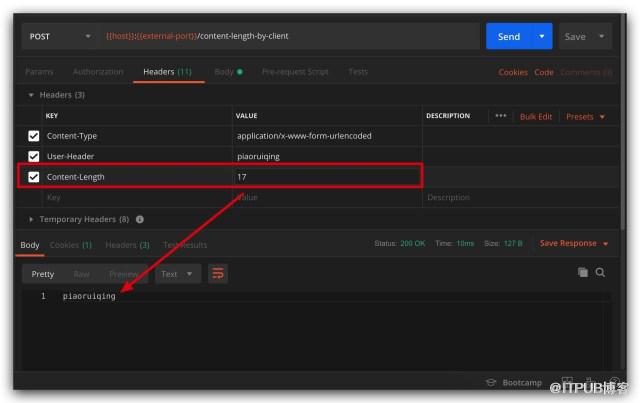Click the 200 OK status text

[413, 243]
